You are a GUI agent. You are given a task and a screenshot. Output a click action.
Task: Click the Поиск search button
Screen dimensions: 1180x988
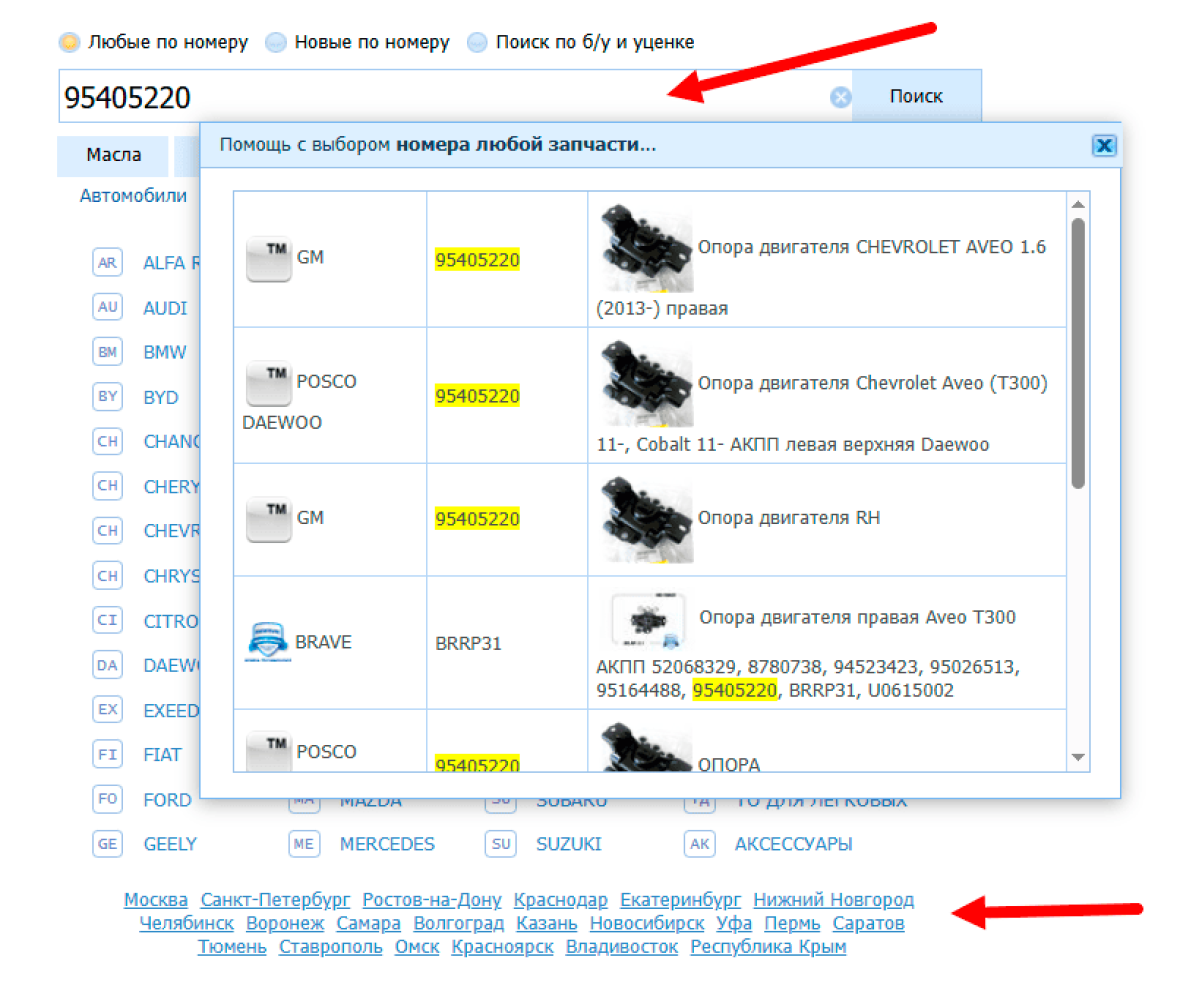pos(917,96)
